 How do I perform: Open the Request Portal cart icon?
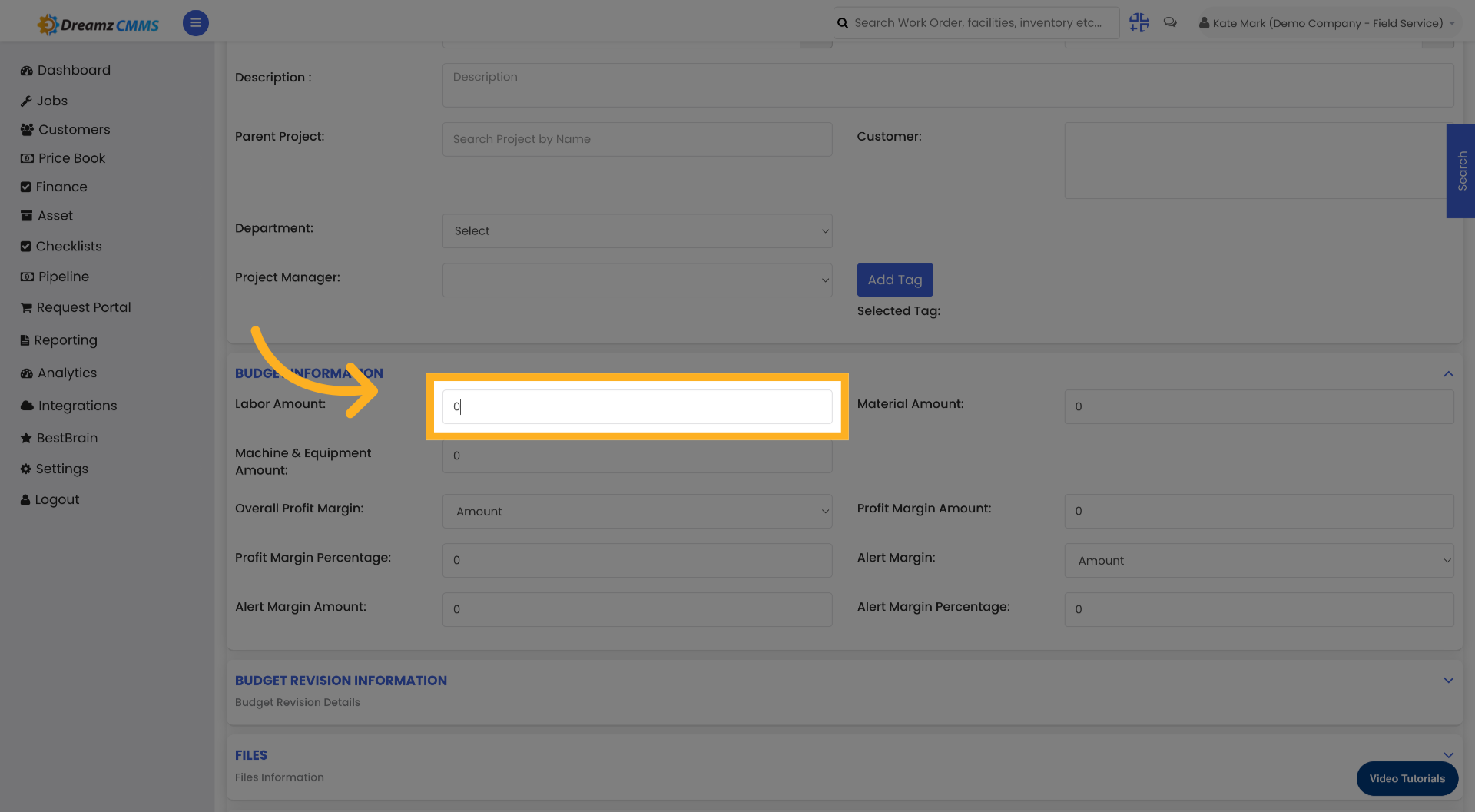pyautogui.click(x=25, y=307)
